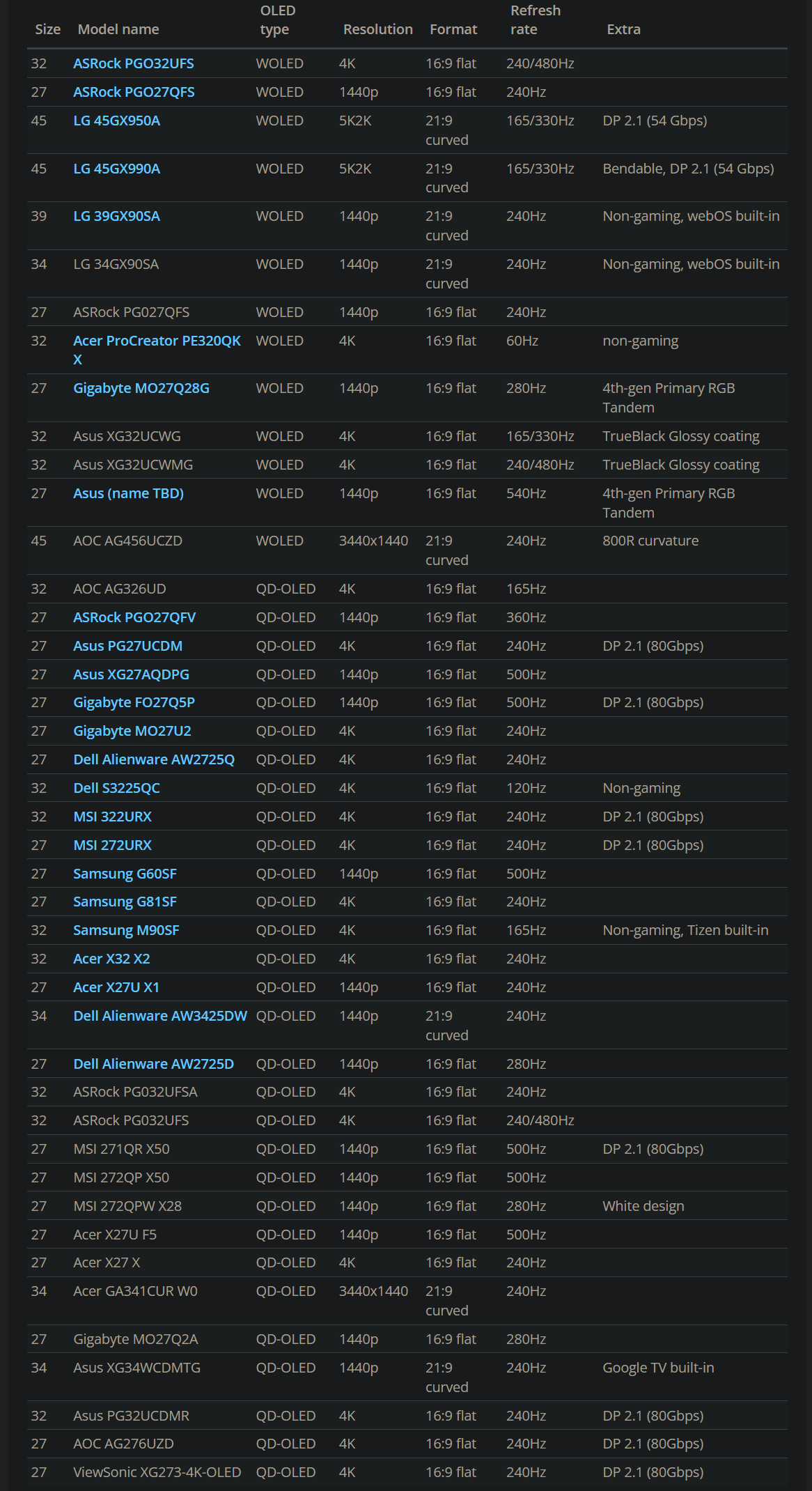The width and height of the screenshot is (812, 1491).
Task: Click the ASRock PGO27QFV link
Action: (135, 617)
